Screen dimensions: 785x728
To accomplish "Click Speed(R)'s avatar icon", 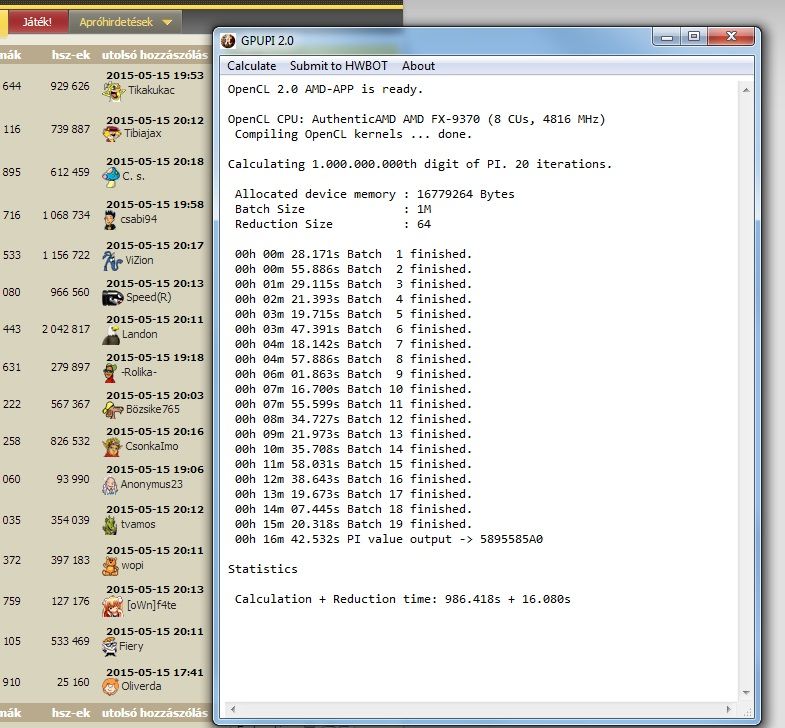I will tap(113, 298).
